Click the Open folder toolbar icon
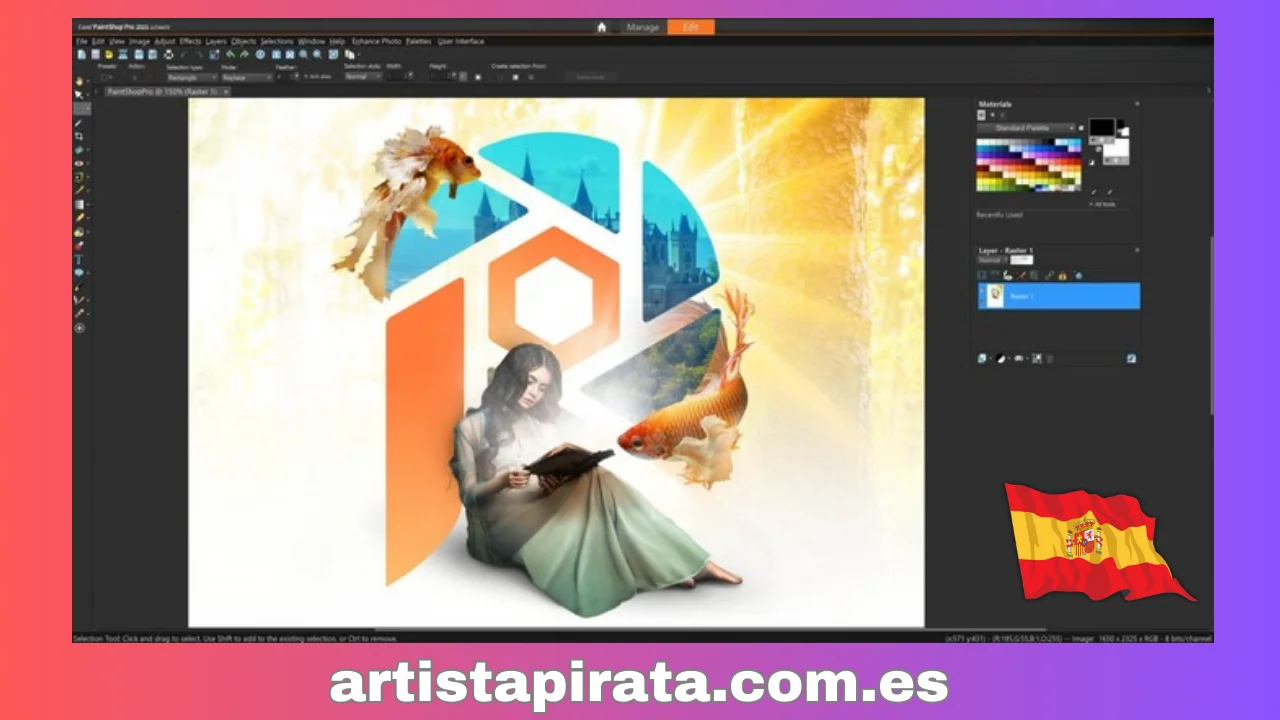The height and width of the screenshot is (720, 1280). [108, 55]
